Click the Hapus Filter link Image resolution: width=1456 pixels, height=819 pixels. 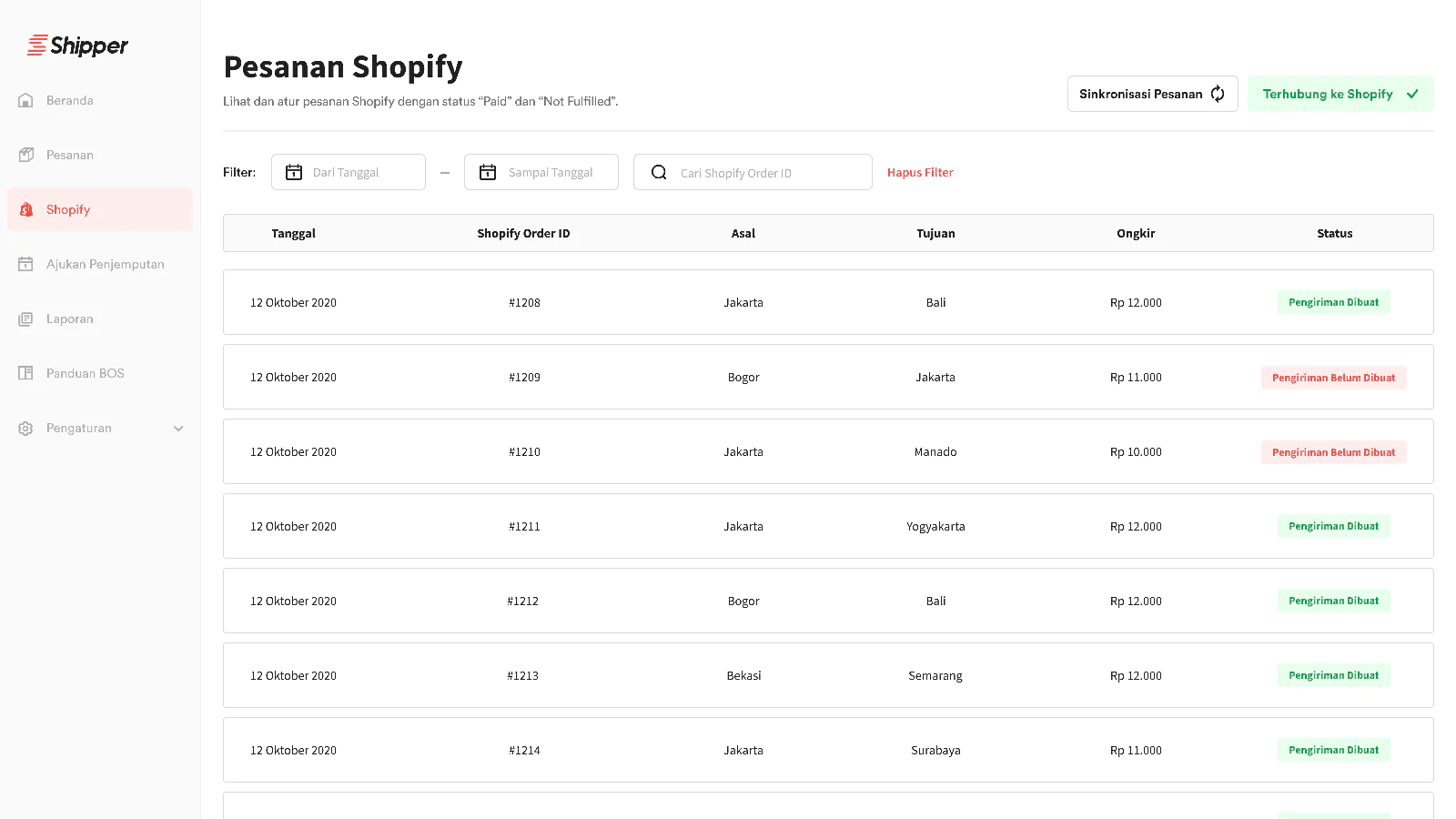click(x=920, y=172)
